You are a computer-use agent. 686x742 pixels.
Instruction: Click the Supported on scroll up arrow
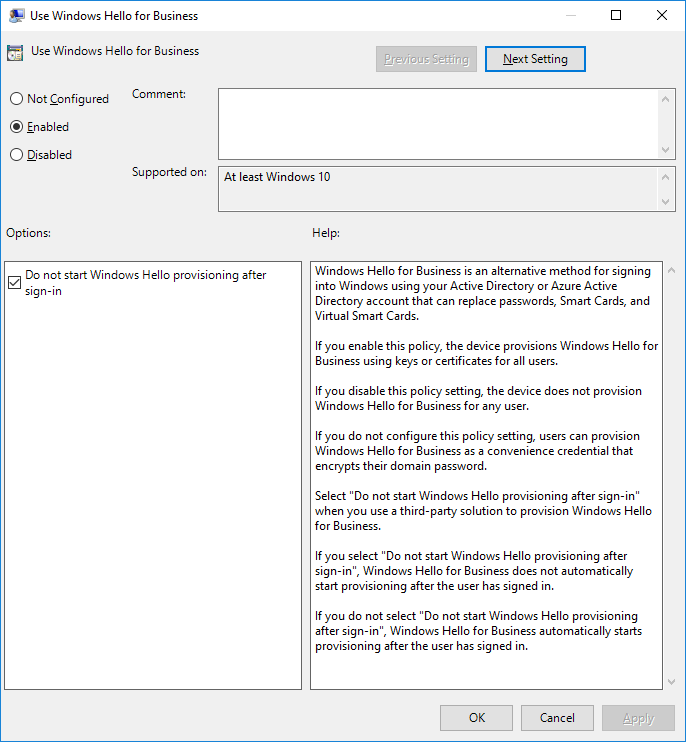pos(667,177)
